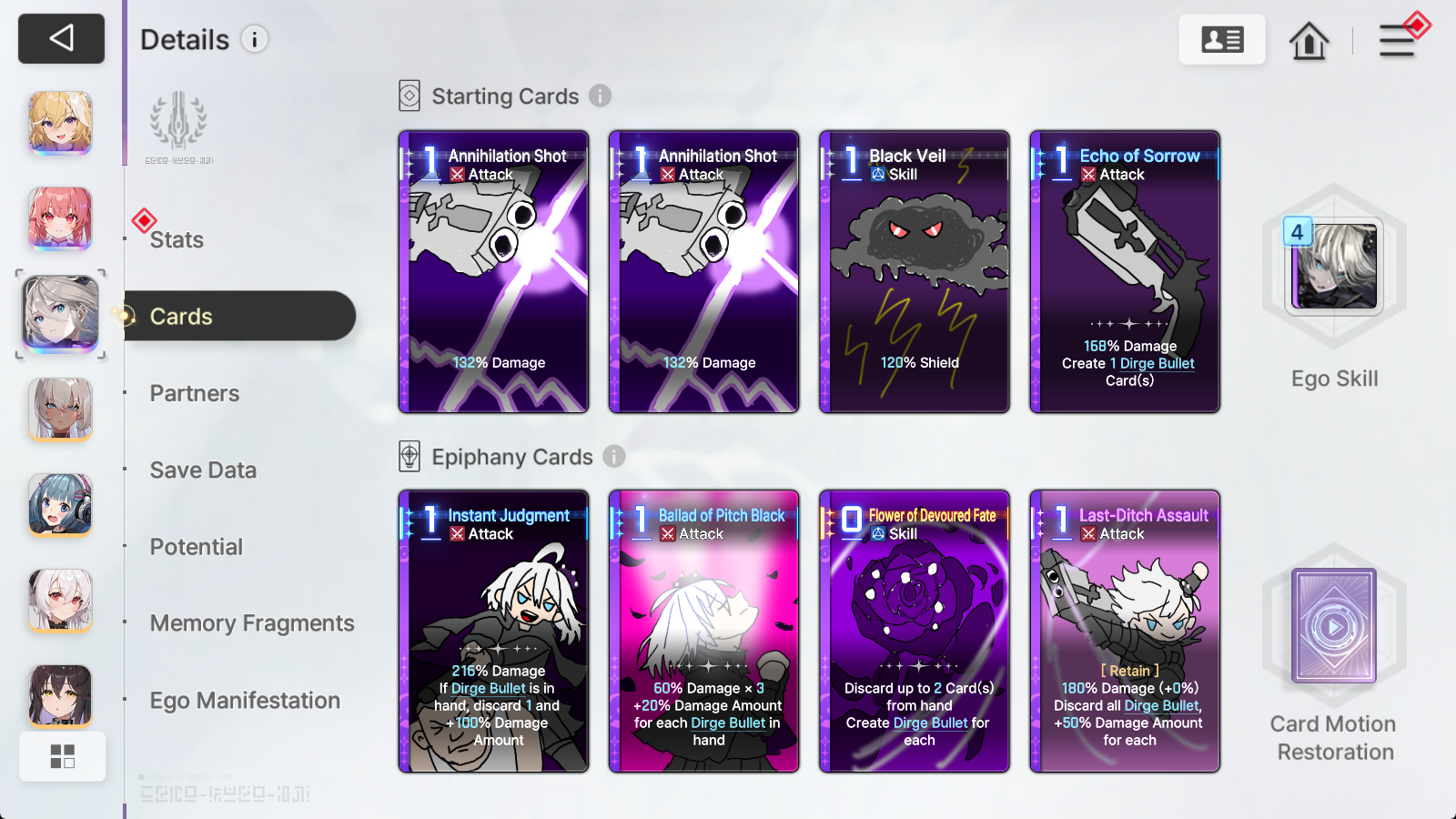View the Echo of Sorrow card
1456x819 pixels.
pyautogui.click(x=1125, y=271)
